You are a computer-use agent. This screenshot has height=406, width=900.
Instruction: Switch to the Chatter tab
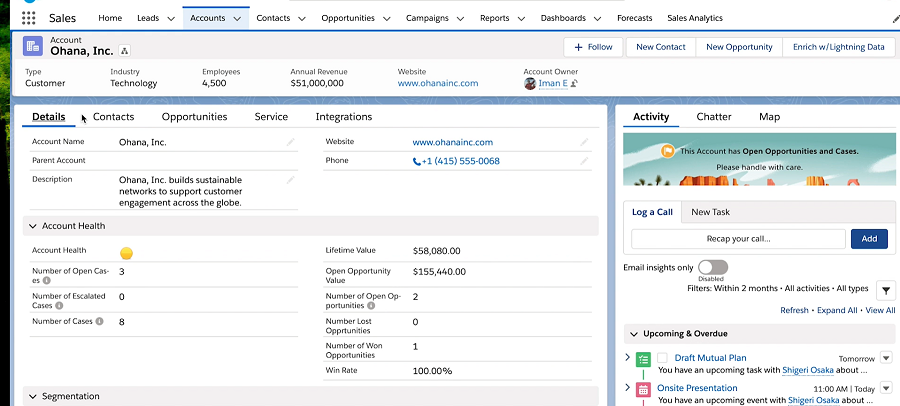point(713,117)
